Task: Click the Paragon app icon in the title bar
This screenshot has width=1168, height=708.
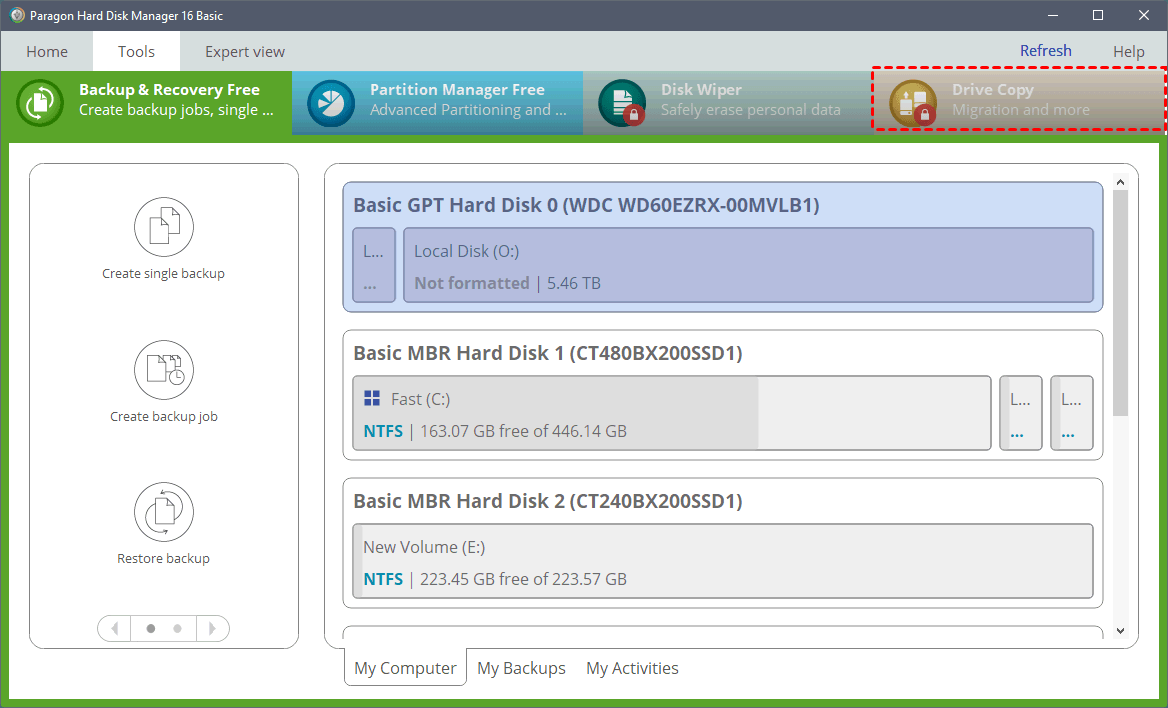Action: [17, 15]
